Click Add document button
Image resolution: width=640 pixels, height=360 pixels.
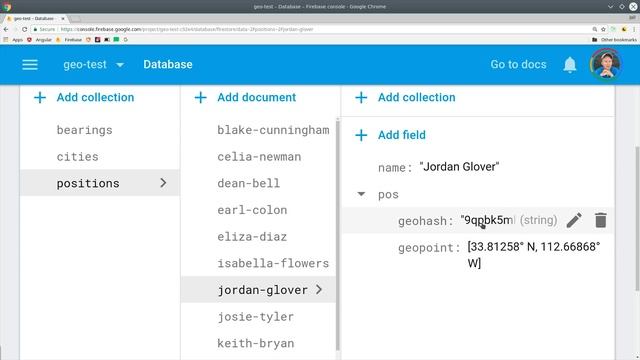[245, 98]
